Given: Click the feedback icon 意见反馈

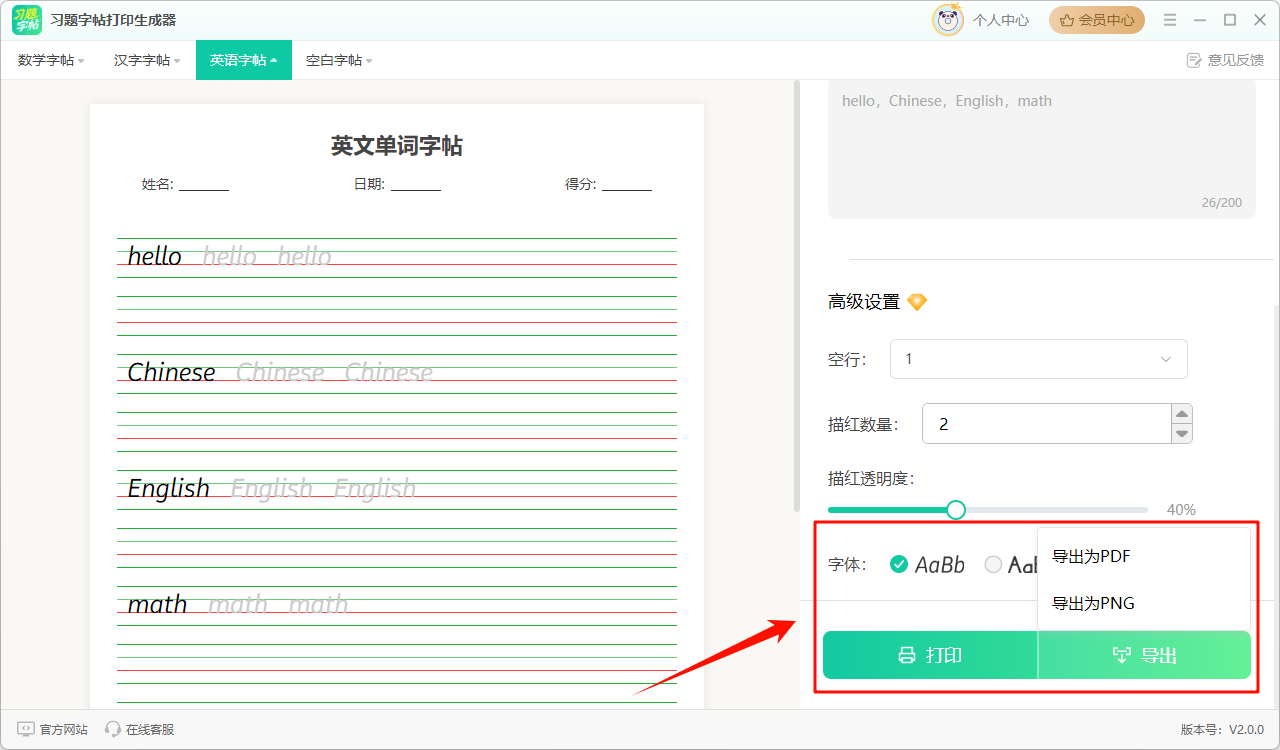Looking at the screenshot, I should coord(1193,60).
